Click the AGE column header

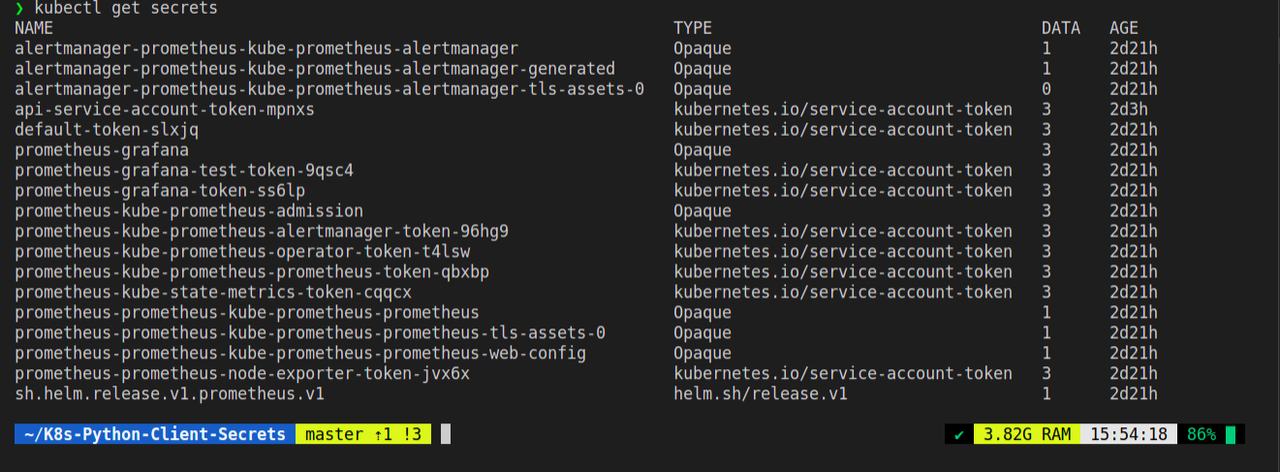[x=1124, y=28]
